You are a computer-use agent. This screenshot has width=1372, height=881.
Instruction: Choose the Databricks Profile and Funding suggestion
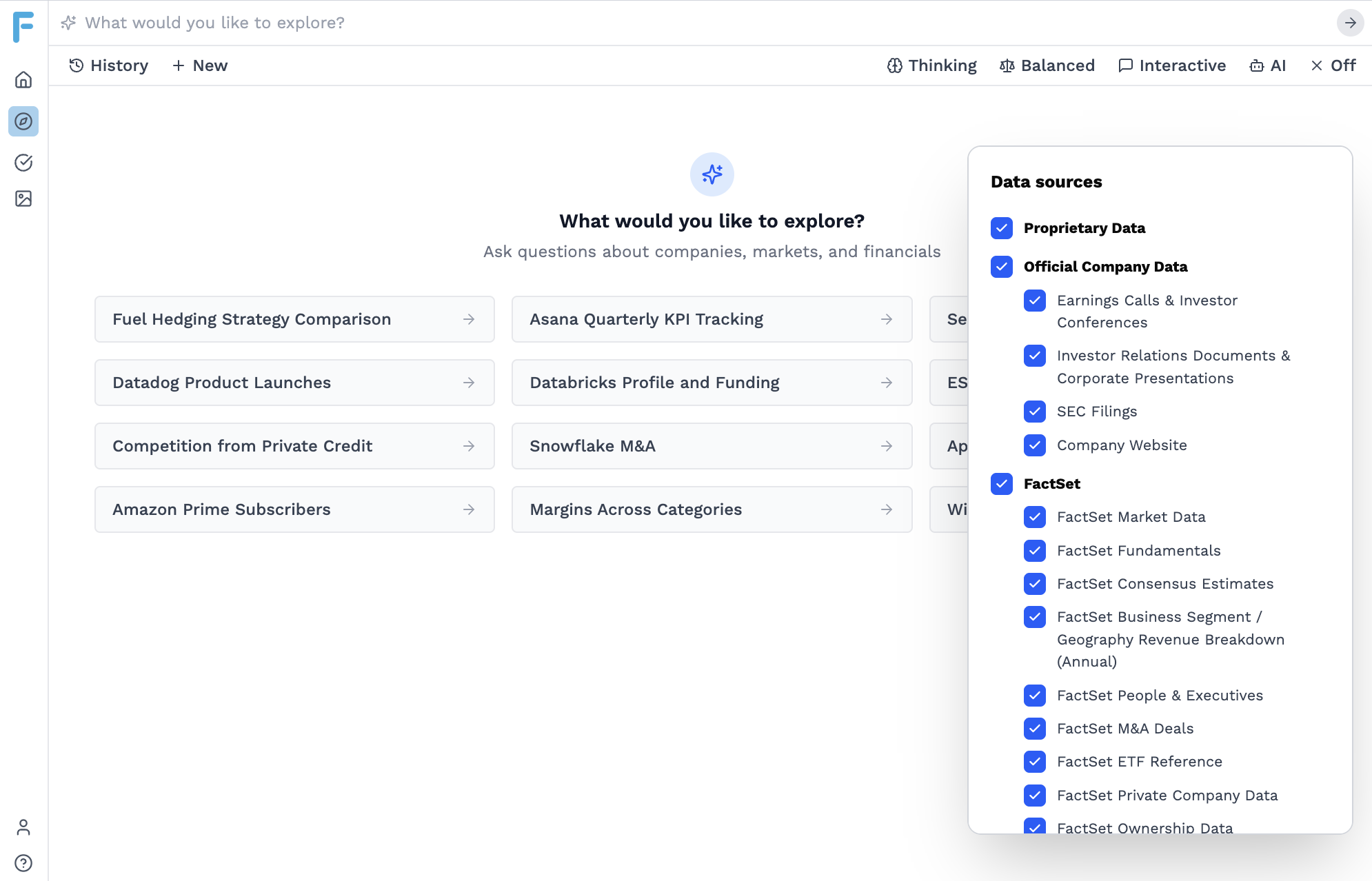pos(712,383)
